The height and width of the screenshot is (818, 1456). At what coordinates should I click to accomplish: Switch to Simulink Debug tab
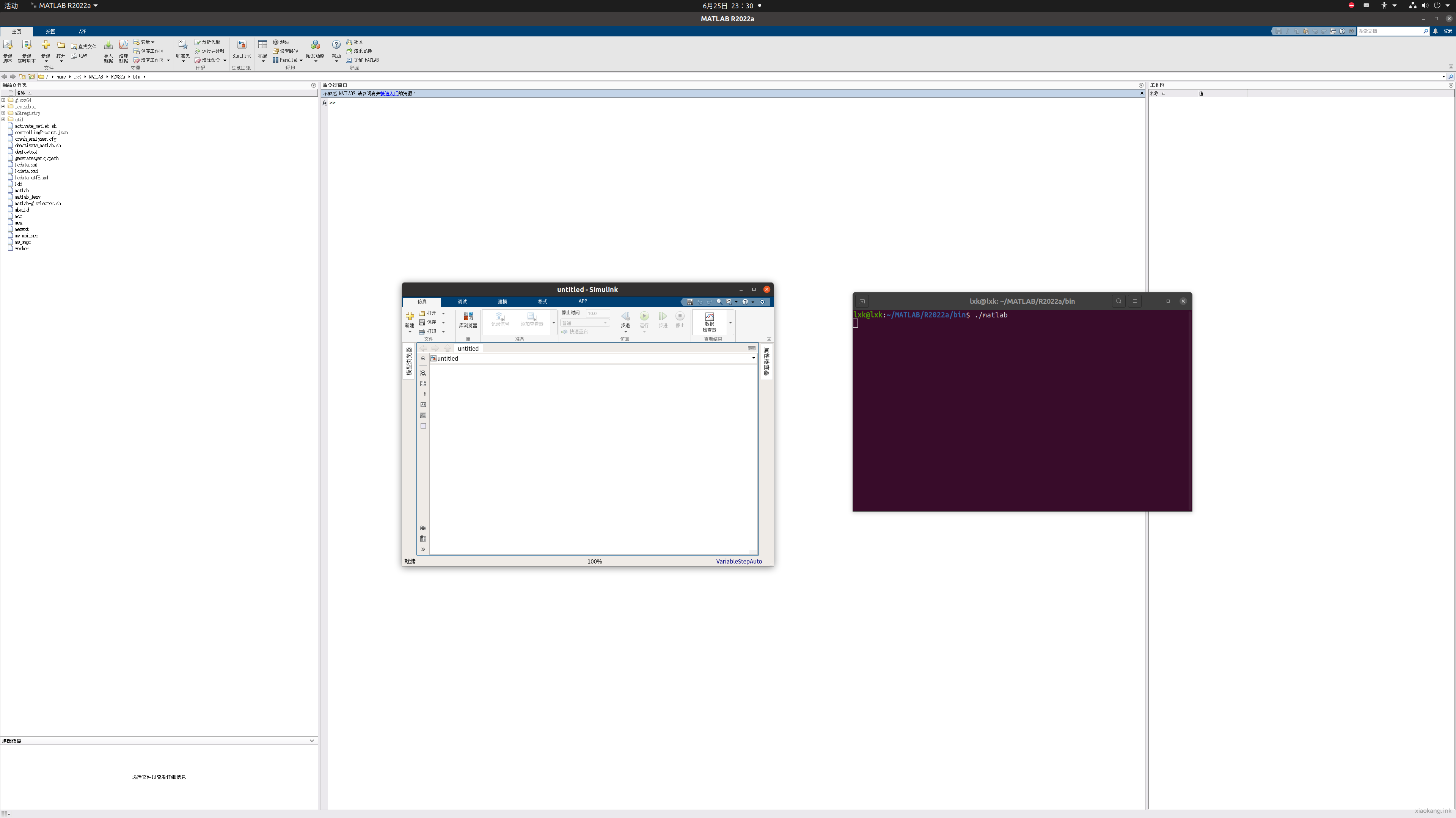tap(462, 301)
